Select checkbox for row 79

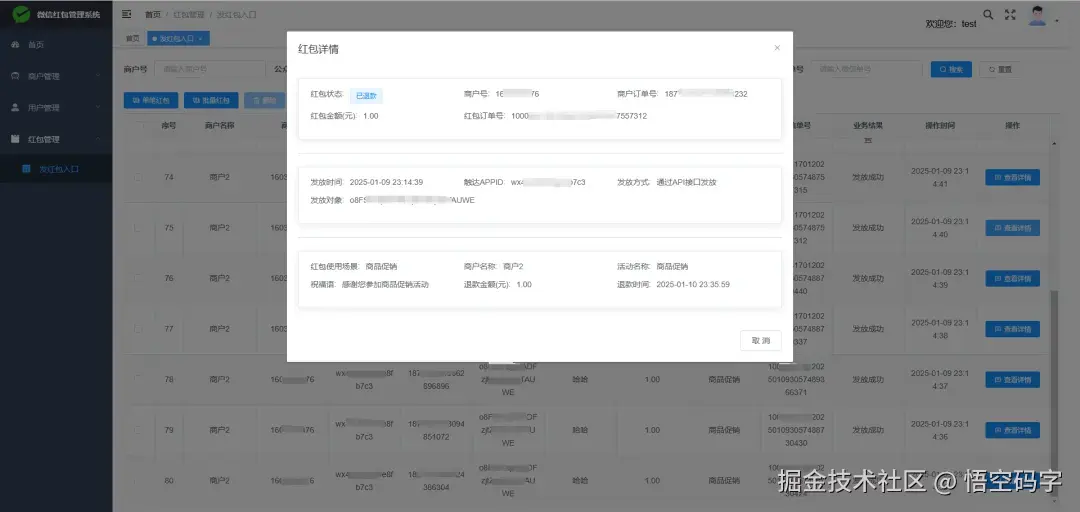pyautogui.click(x=138, y=430)
